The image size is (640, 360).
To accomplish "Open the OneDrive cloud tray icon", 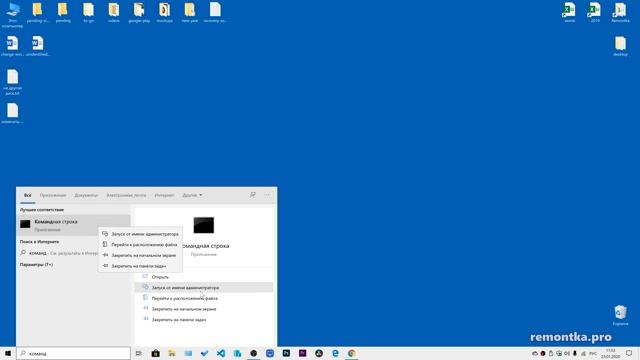I will [535, 353].
